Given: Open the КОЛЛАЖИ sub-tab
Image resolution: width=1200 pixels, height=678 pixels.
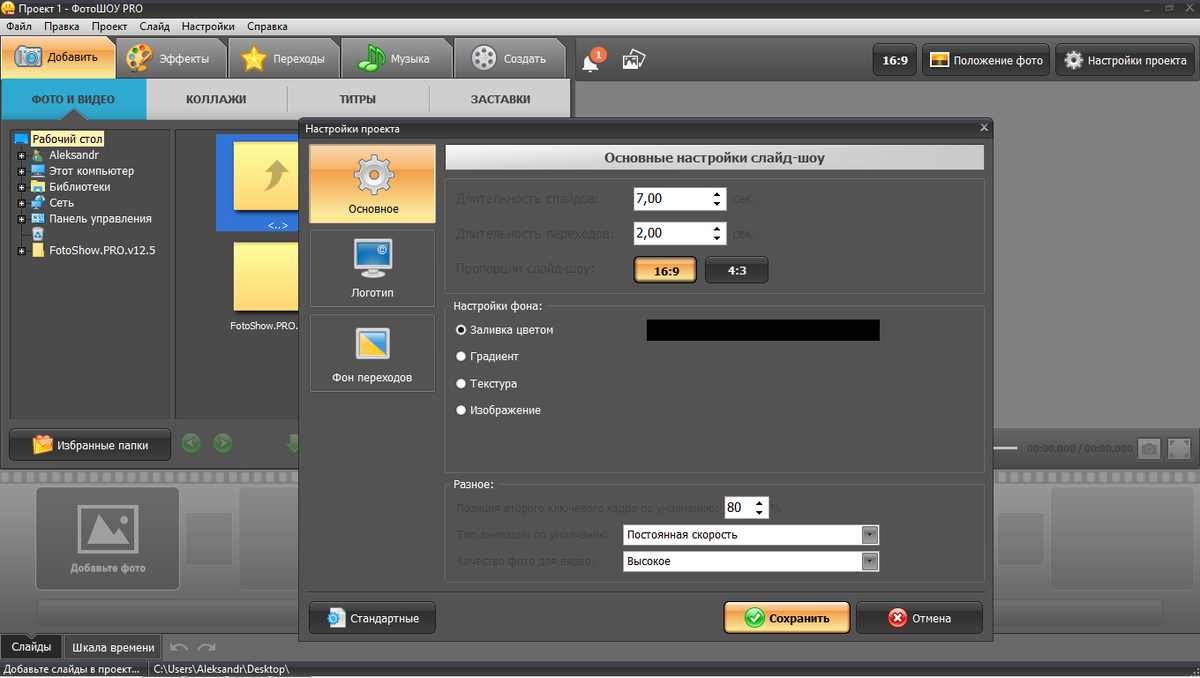Looking at the screenshot, I should pyautogui.click(x=216, y=99).
